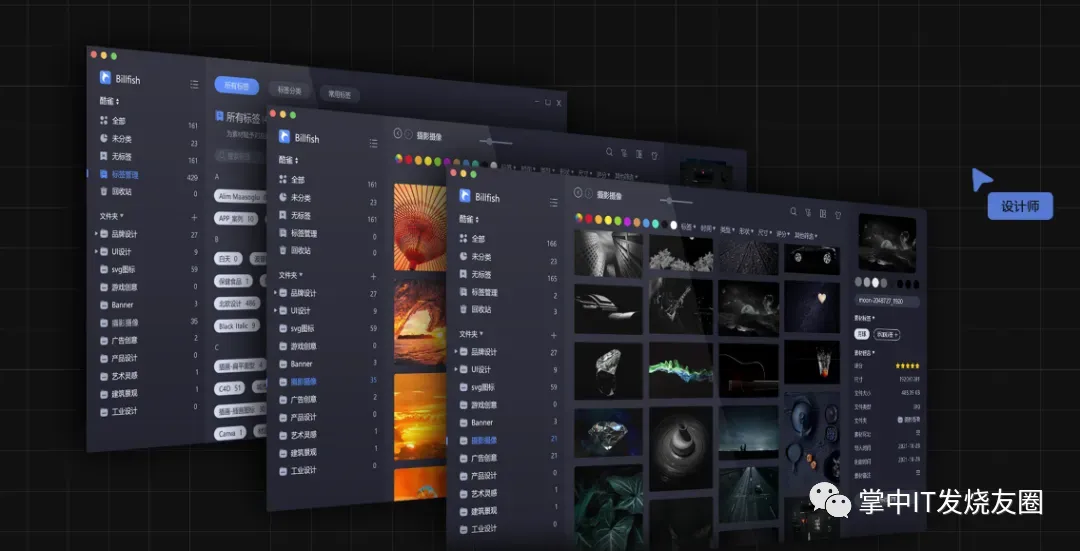Open 酷雀 library switcher in front window
Viewport: 1080px width, 551px height.
[468, 219]
